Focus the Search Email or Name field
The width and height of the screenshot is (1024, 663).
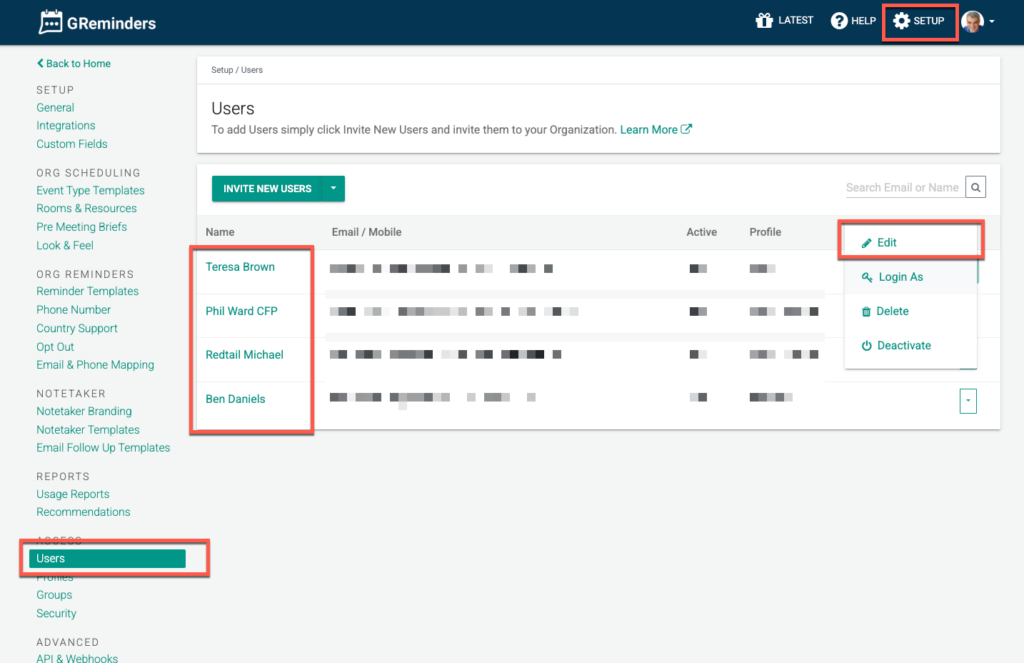pyautogui.click(x=901, y=187)
